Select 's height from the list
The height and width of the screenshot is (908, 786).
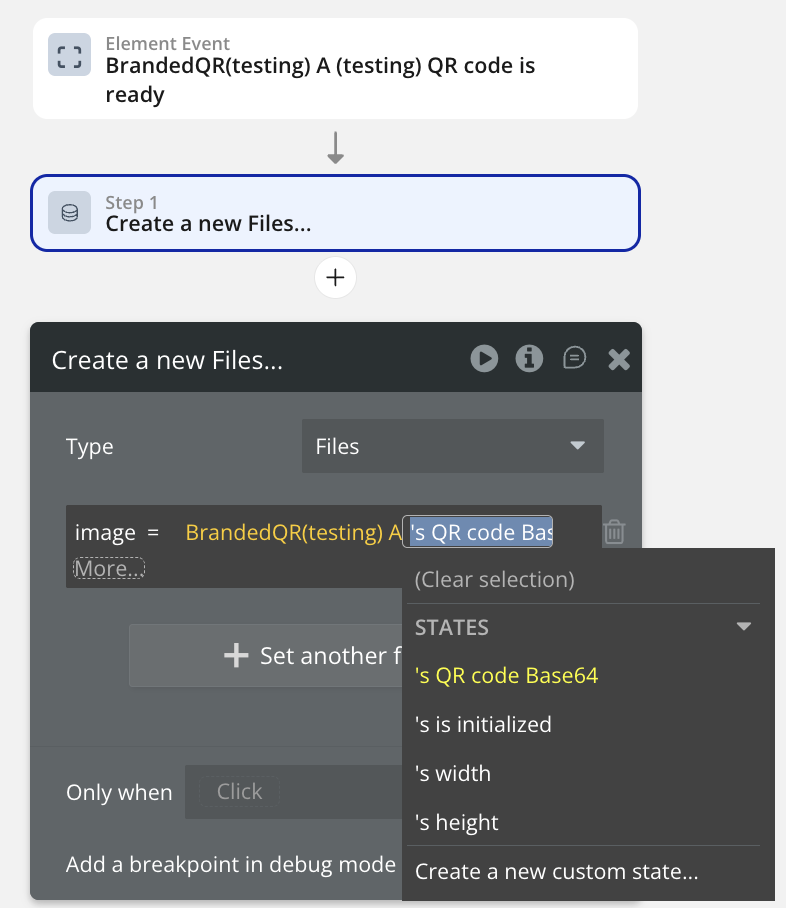(457, 822)
